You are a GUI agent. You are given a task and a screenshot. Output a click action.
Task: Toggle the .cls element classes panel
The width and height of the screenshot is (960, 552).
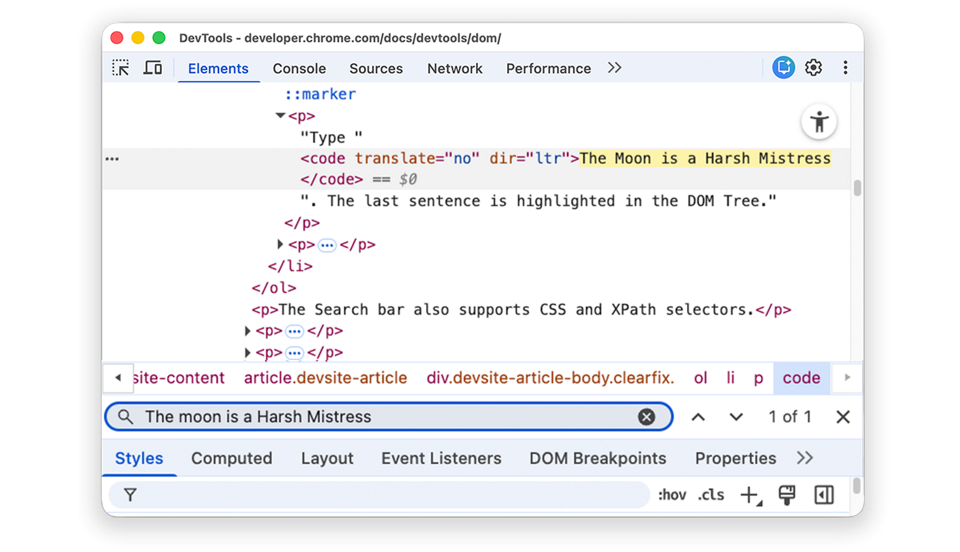[711, 495]
